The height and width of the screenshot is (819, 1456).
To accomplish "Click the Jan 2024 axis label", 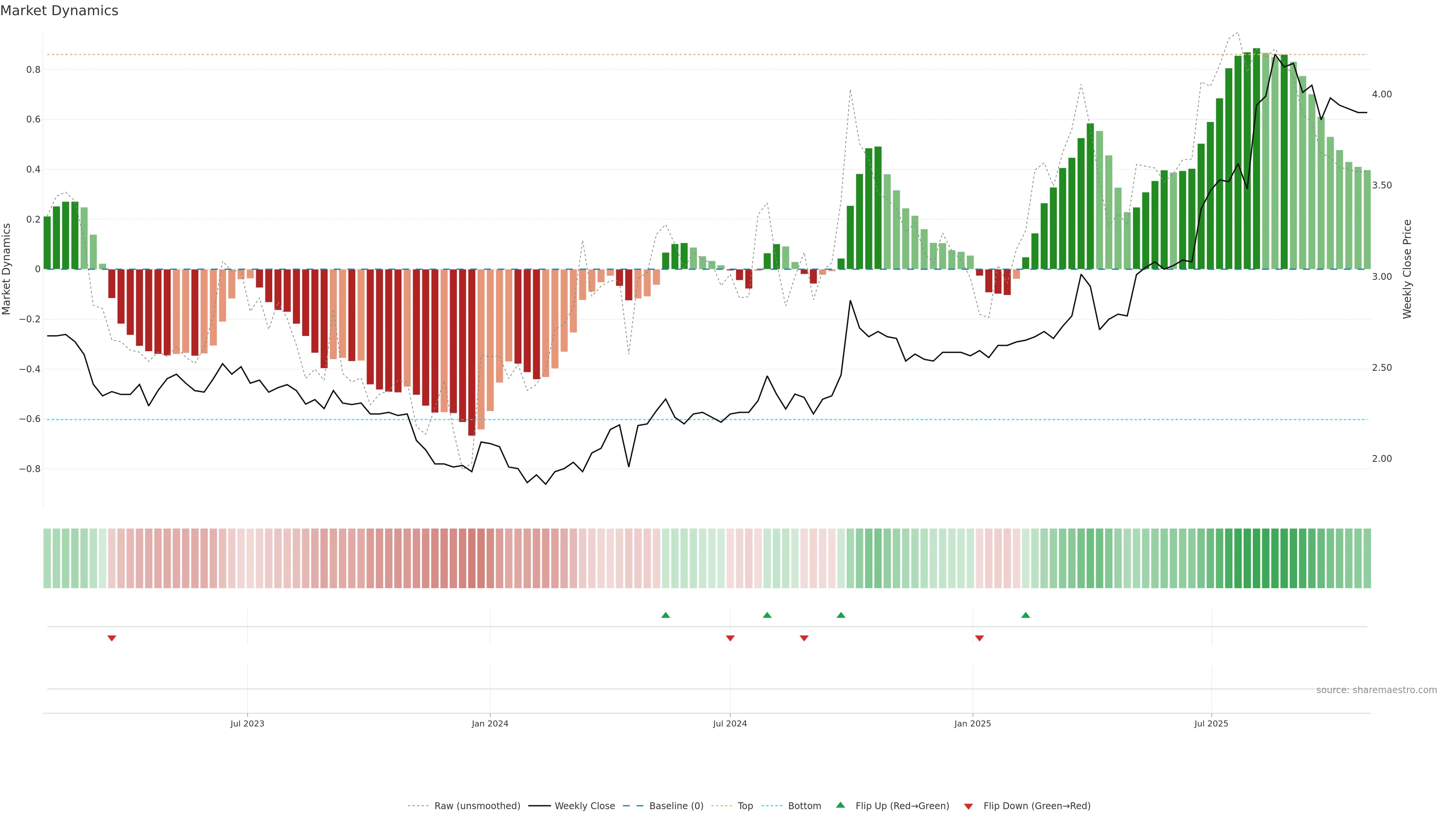I will pyautogui.click(x=490, y=723).
